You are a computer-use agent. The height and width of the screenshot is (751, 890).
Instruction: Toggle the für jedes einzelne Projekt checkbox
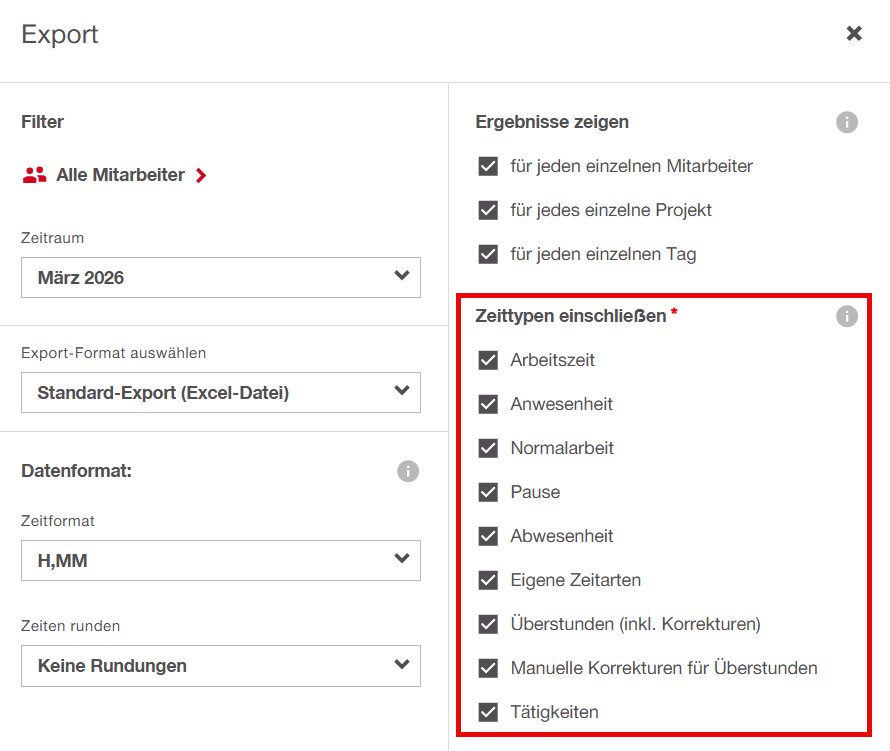tap(488, 210)
